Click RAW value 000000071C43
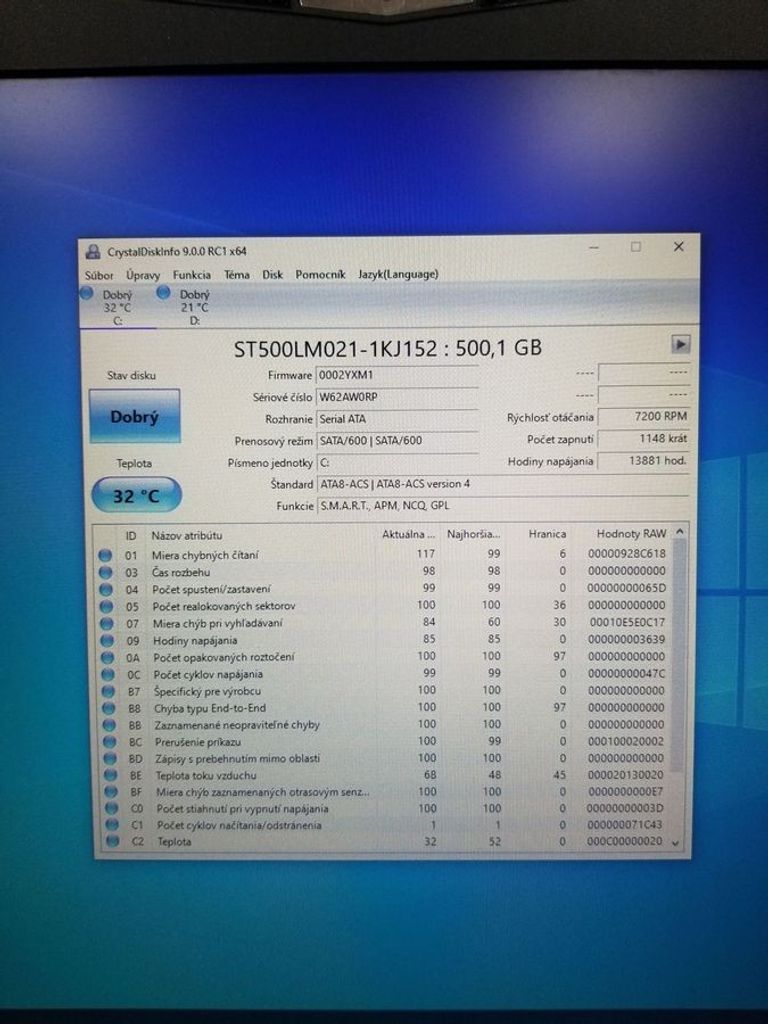The image size is (768, 1024). pos(625,825)
